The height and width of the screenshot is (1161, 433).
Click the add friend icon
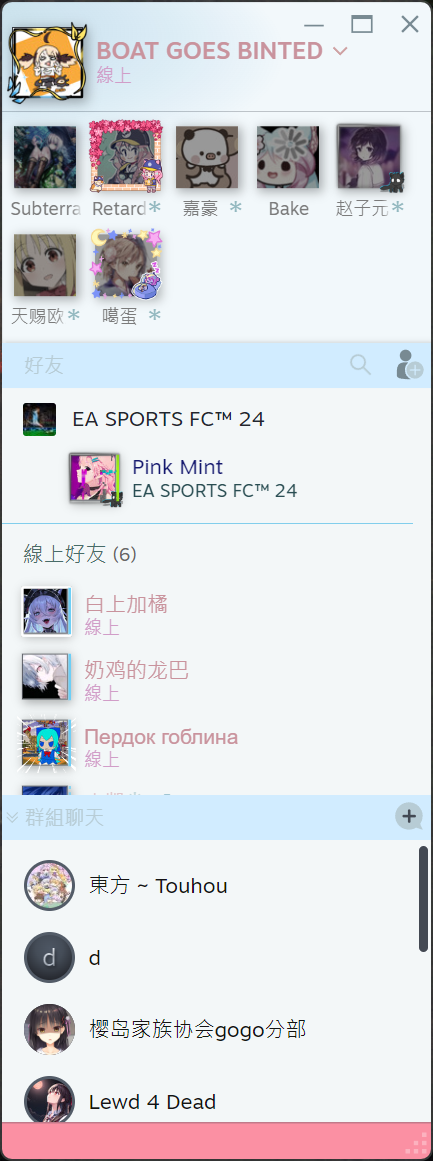(409, 364)
